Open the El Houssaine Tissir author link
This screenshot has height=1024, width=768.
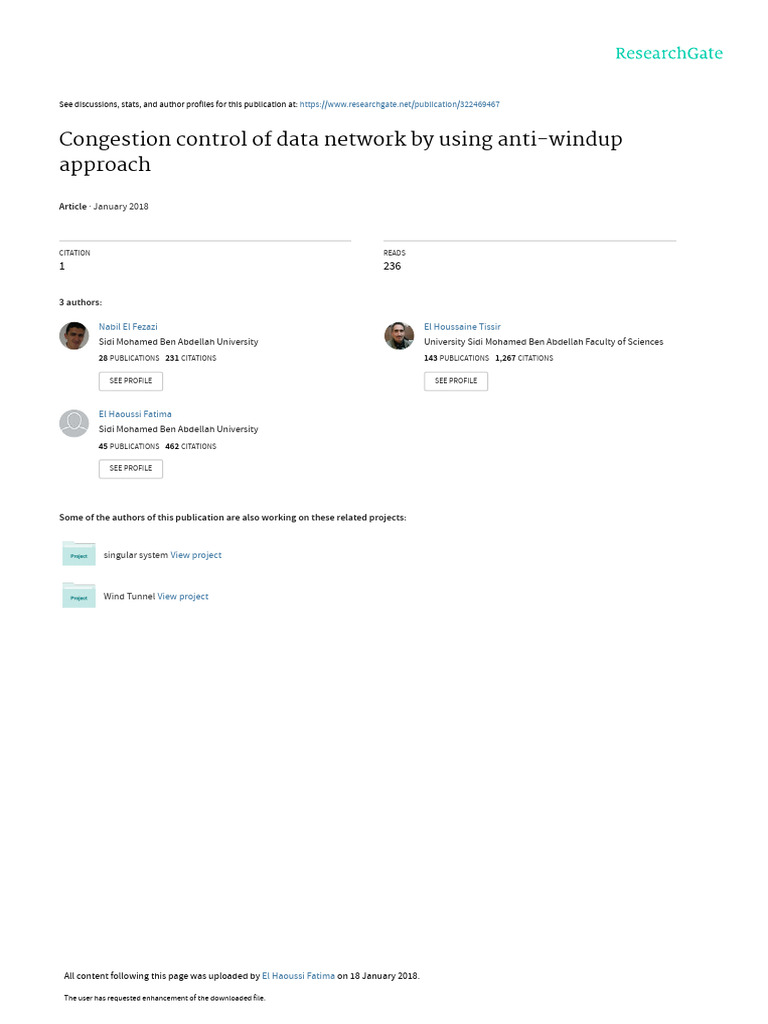pos(462,327)
